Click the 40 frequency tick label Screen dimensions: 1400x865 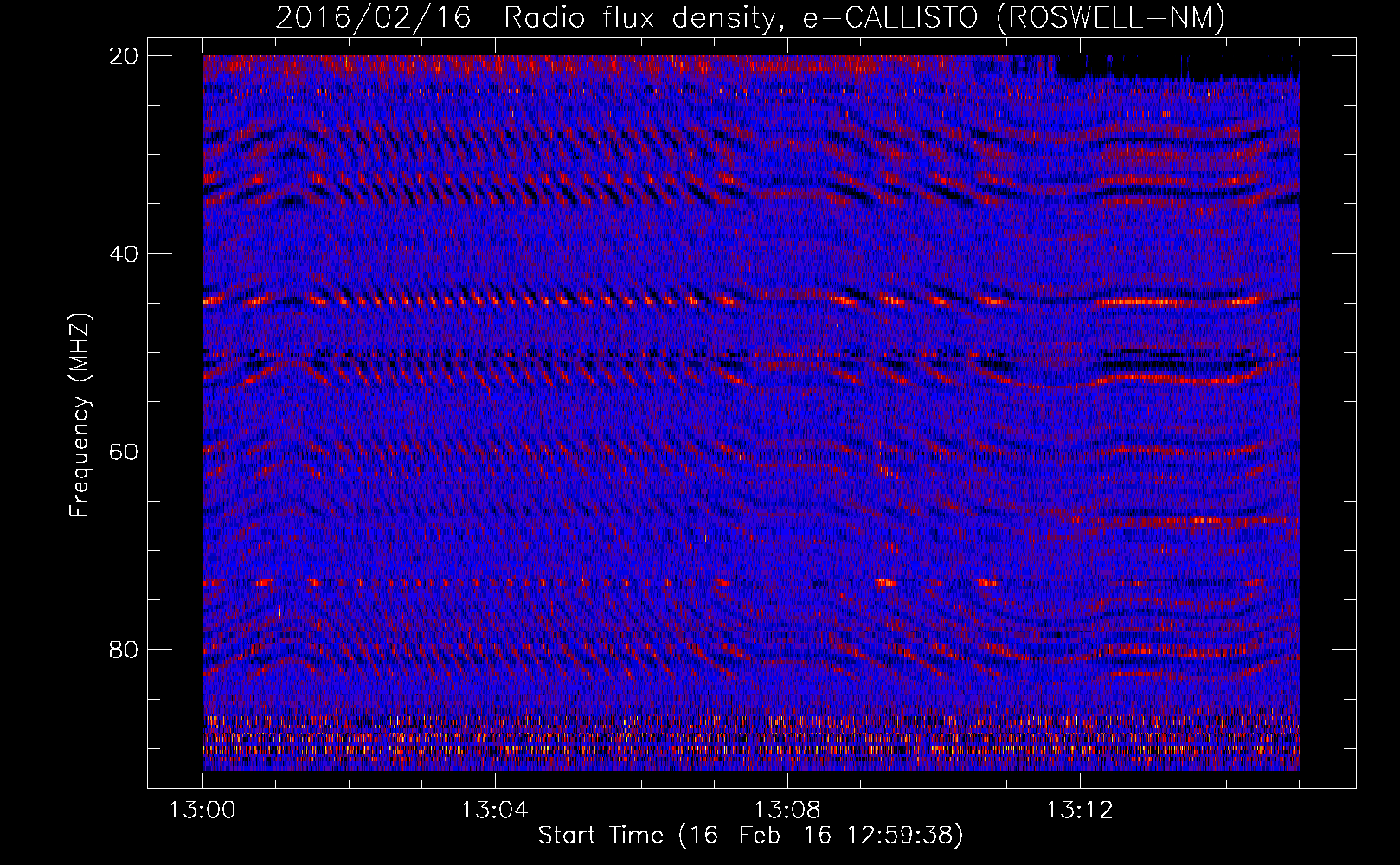tap(125, 254)
